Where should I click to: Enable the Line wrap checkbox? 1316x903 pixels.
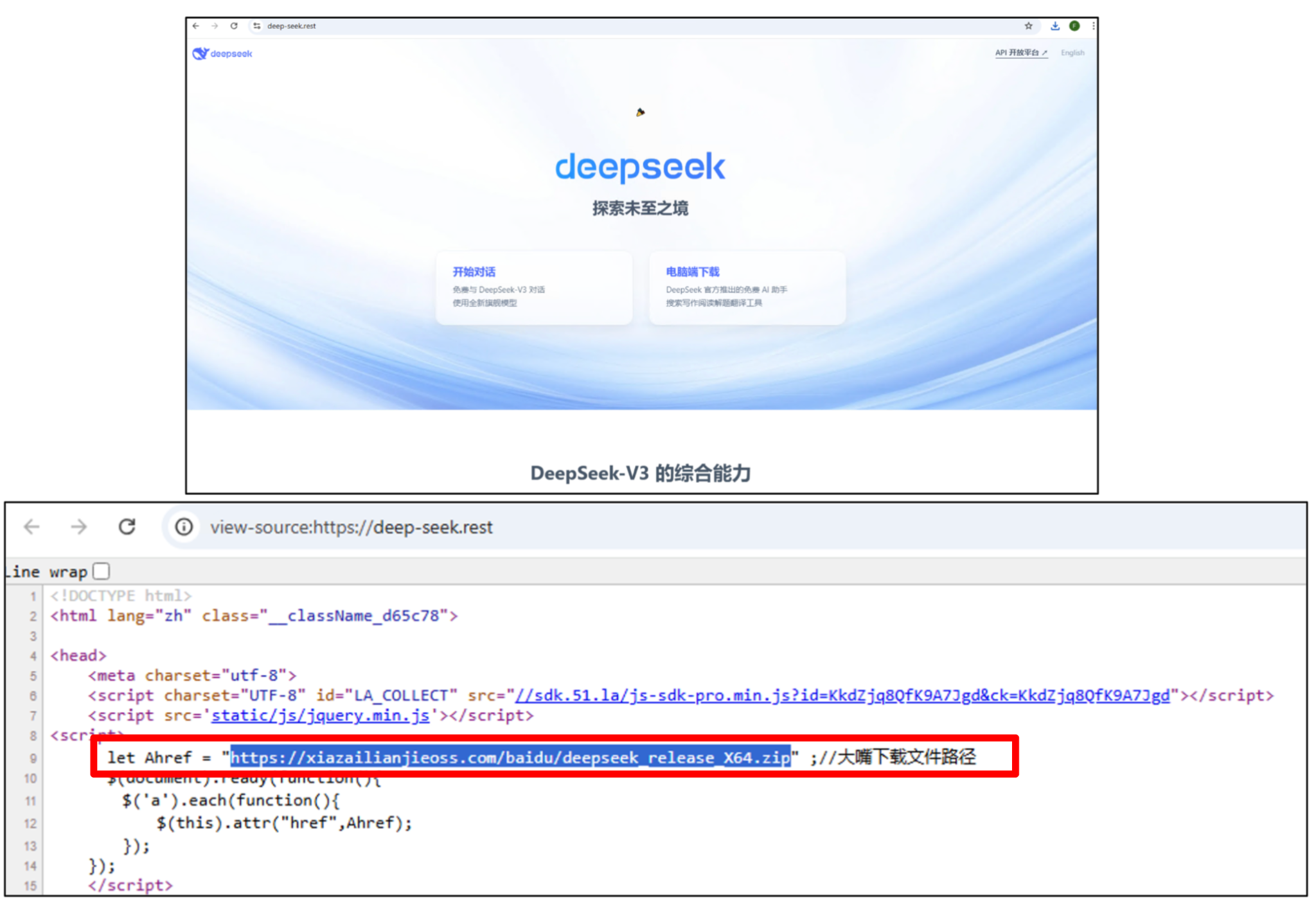coord(102,571)
